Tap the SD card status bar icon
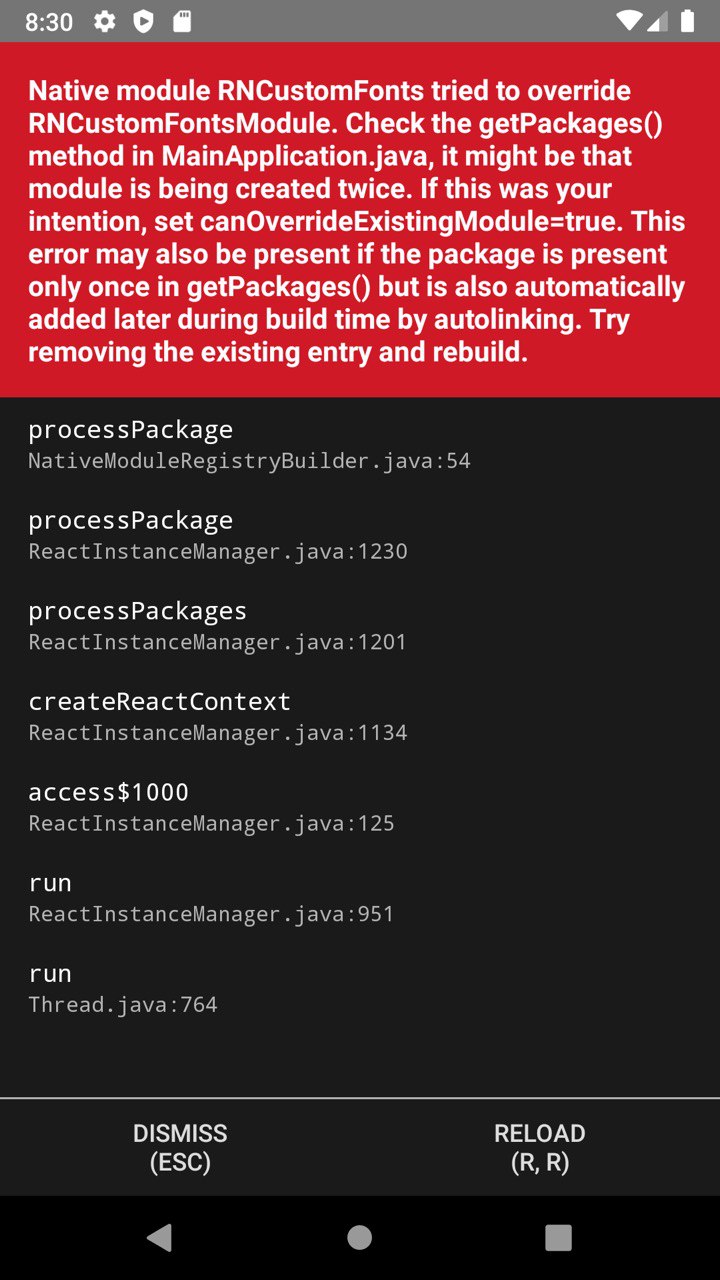720x1280 pixels. click(x=182, y=21)
